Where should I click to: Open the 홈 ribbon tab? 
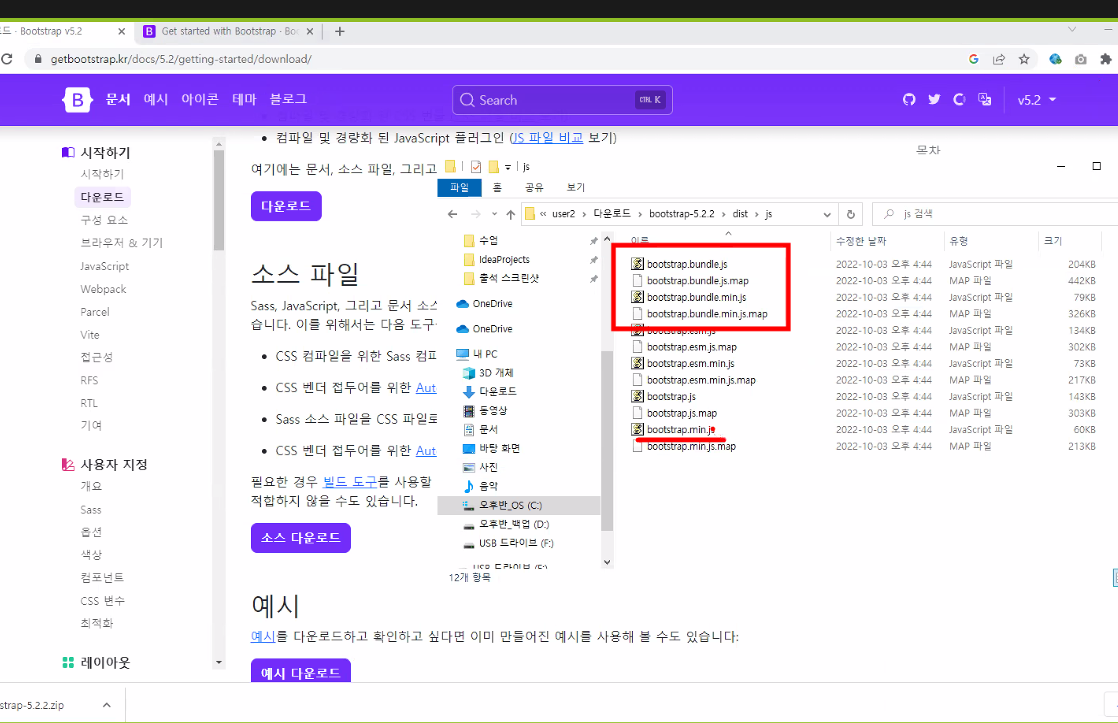497,188
